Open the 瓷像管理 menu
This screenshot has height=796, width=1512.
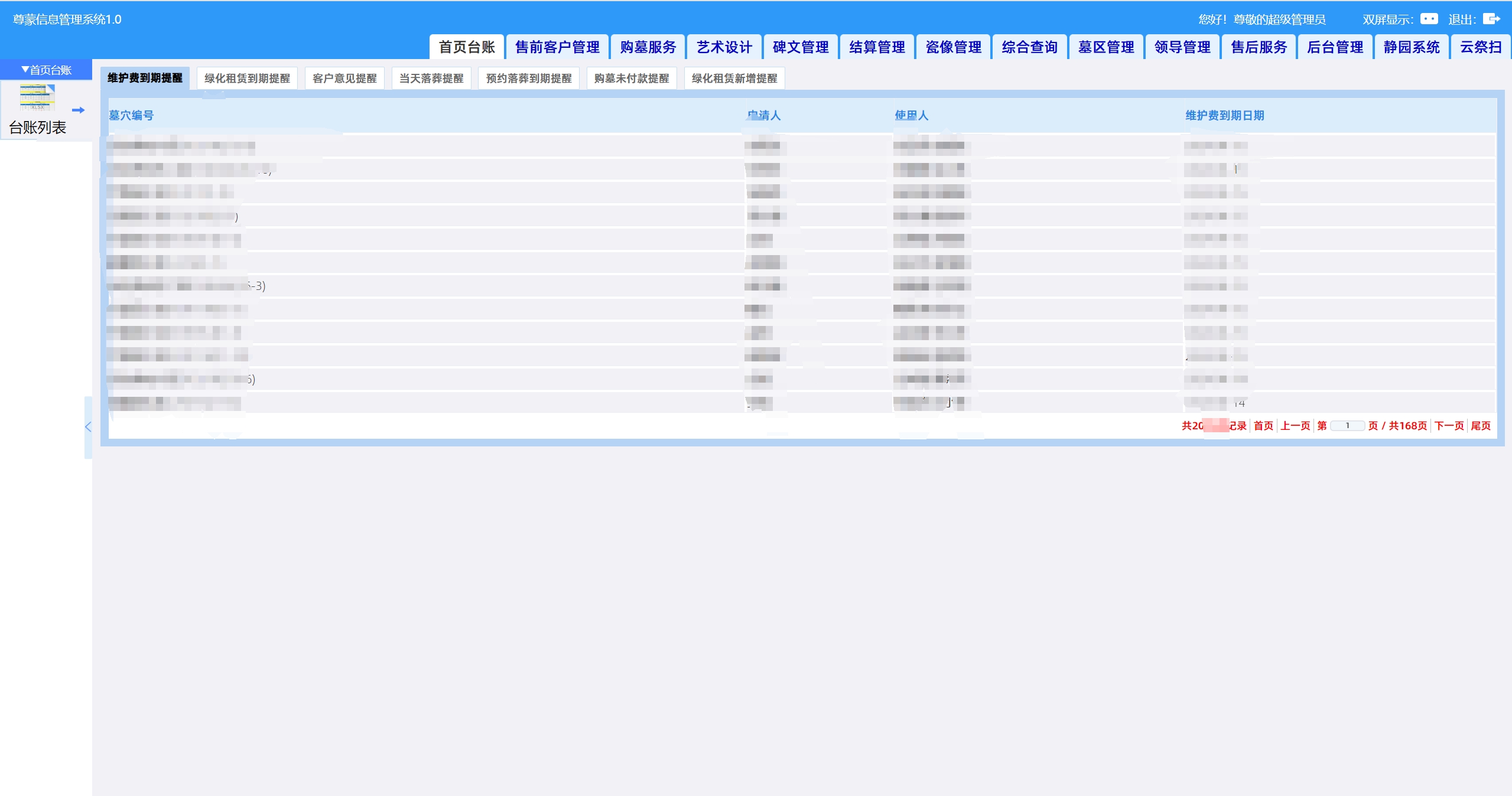[953, 47]
